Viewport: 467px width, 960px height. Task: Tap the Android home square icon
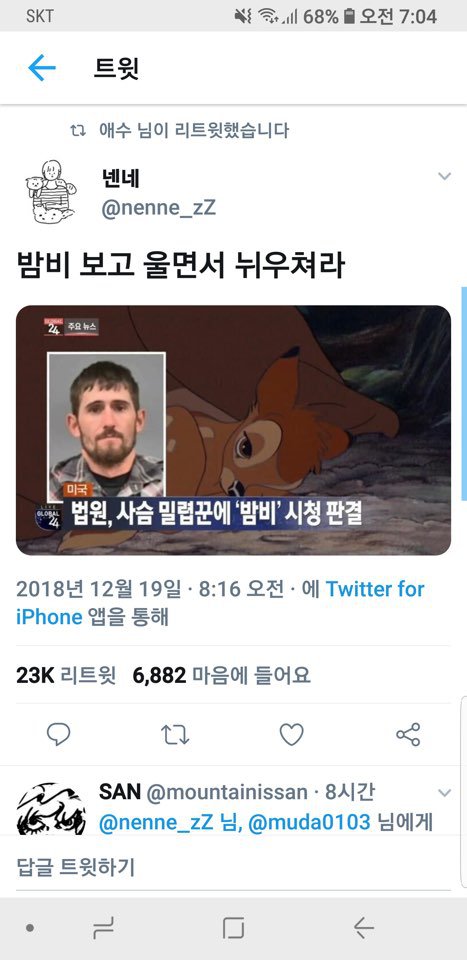[233, 928]
